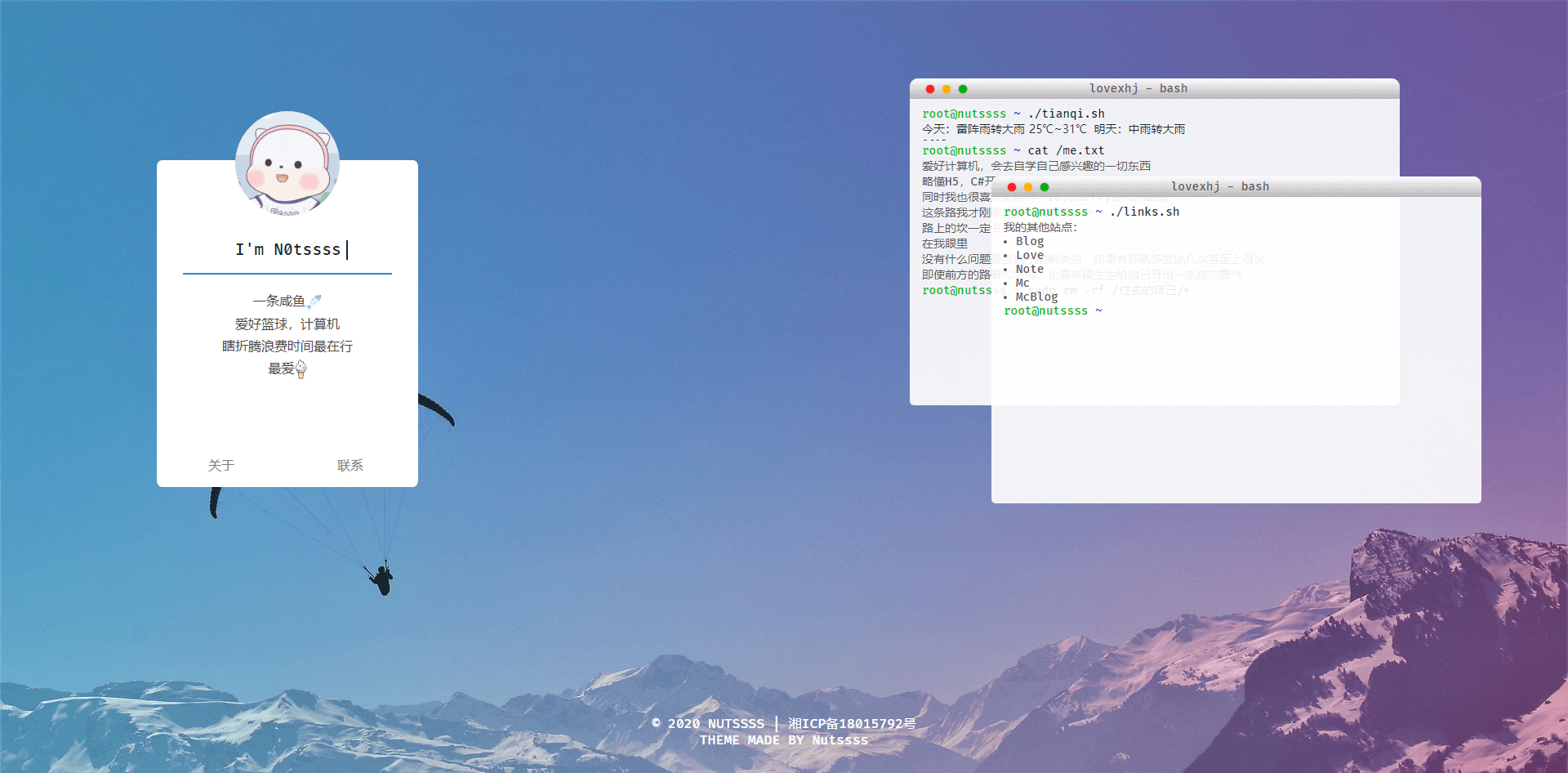This screenshot has height=773, width=1568.
Task: Open the 关于 tab on profile card
Action: 221,465
